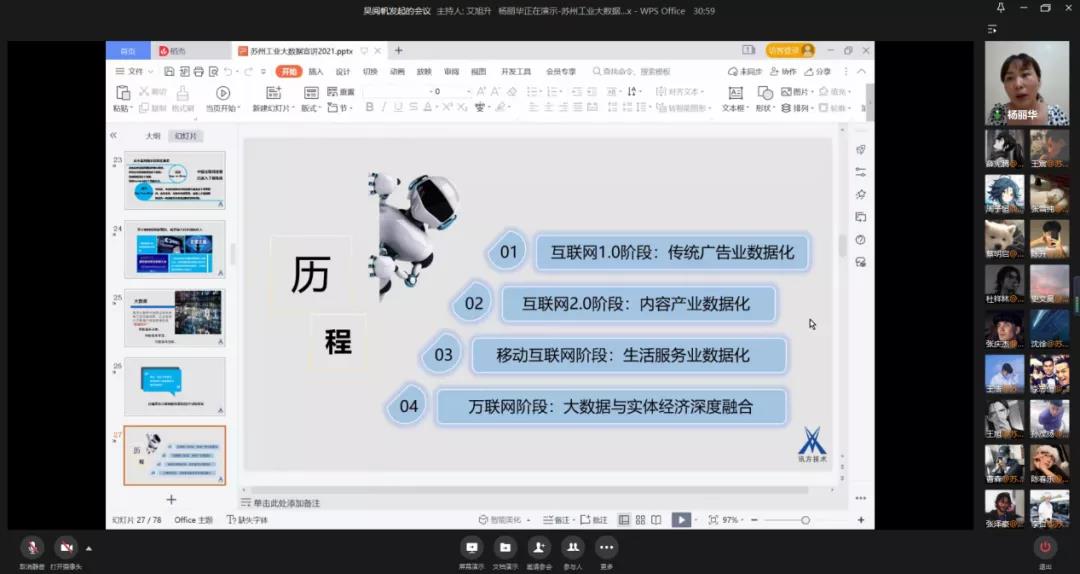Click the screen share (屏幕演示) icon
This screenshot has width=1080, height=574.
pos(472,547)
